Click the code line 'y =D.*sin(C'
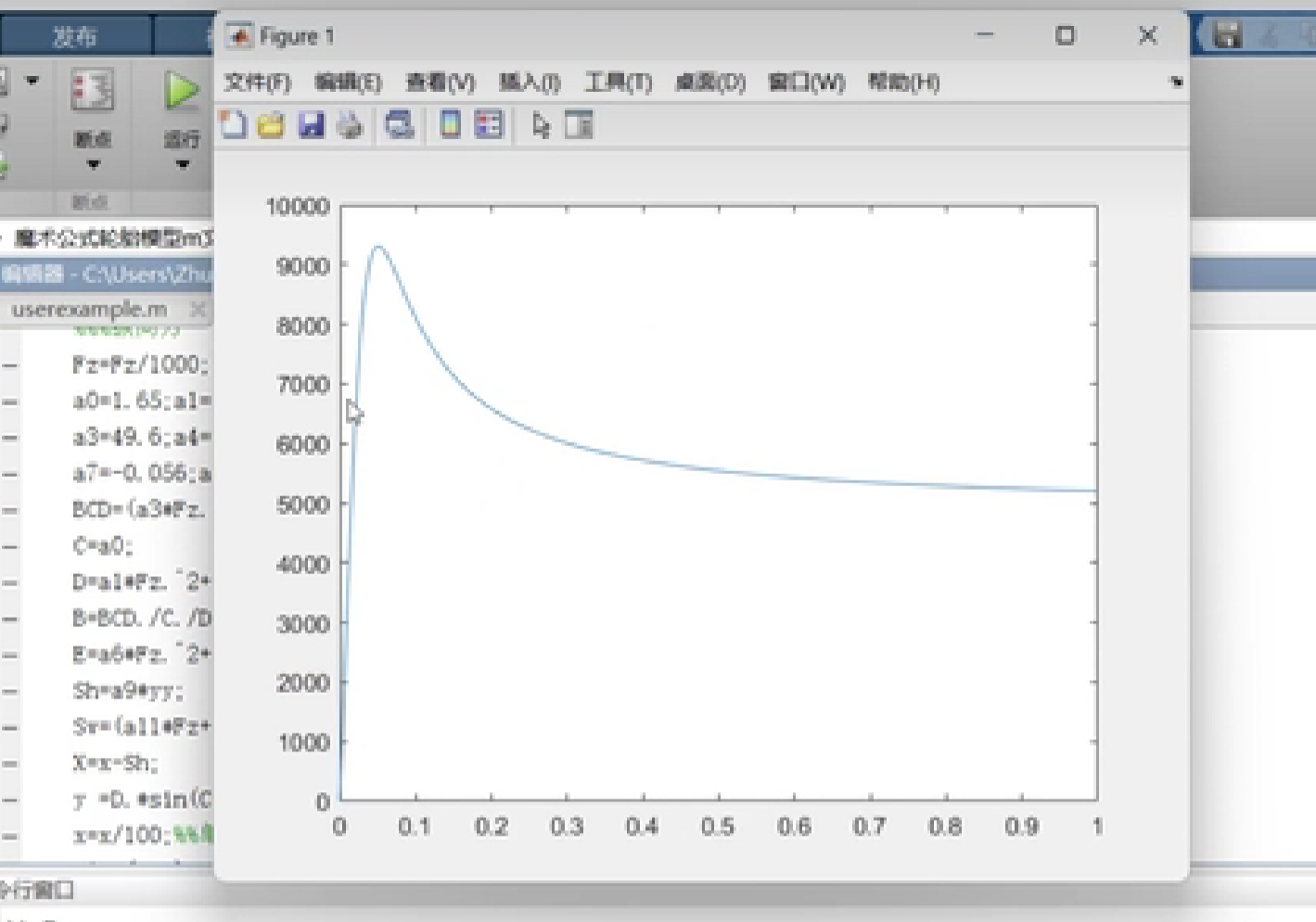 coord(142,800)
